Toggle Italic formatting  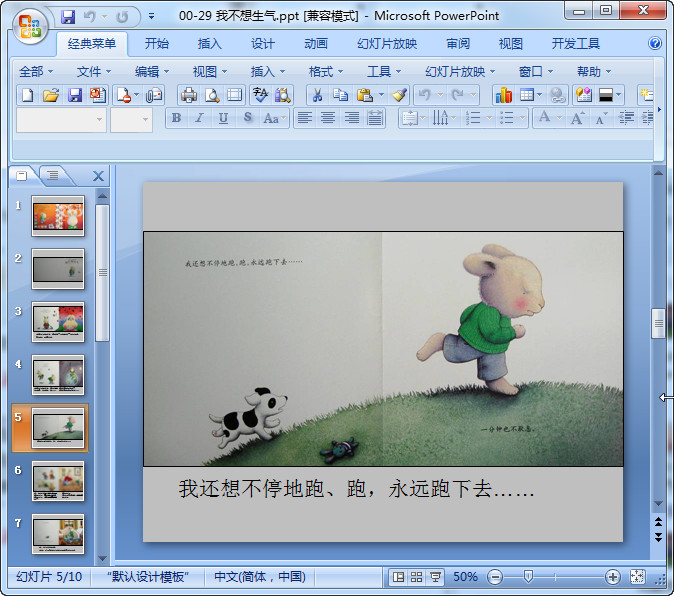click(x=199, y=118)
